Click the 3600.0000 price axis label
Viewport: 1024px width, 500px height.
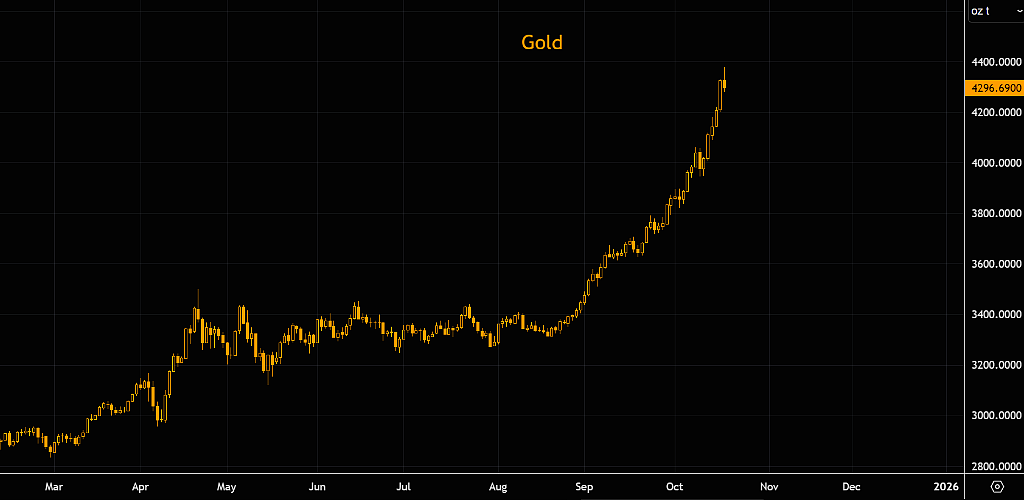(995, 264)
